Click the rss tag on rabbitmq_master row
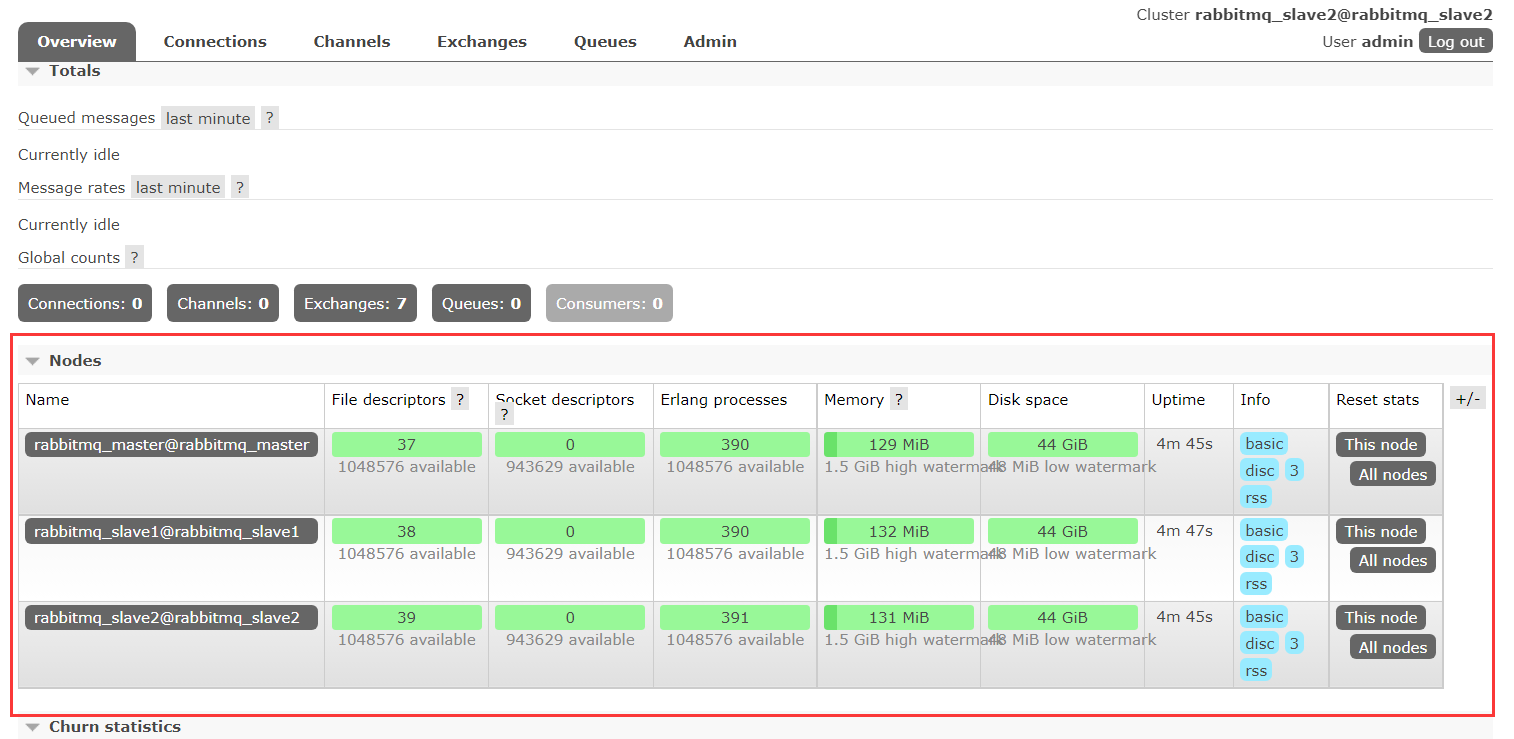Viewport: 1514px width, 739px height. (1256, 497)
